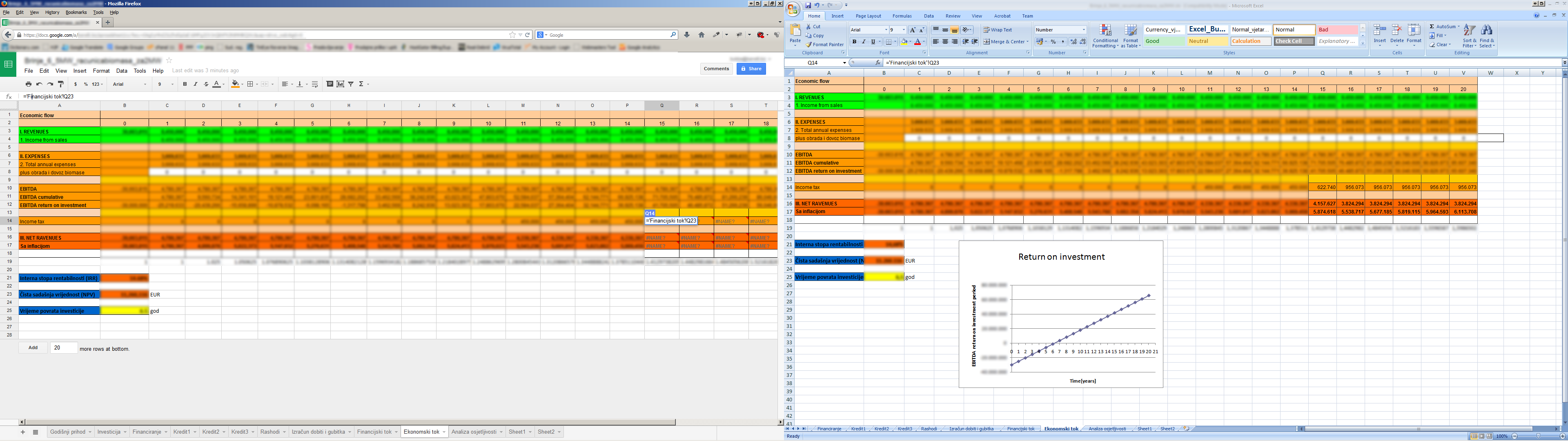
Task: Click the blue Share button
Action: (x=751, y=69)
